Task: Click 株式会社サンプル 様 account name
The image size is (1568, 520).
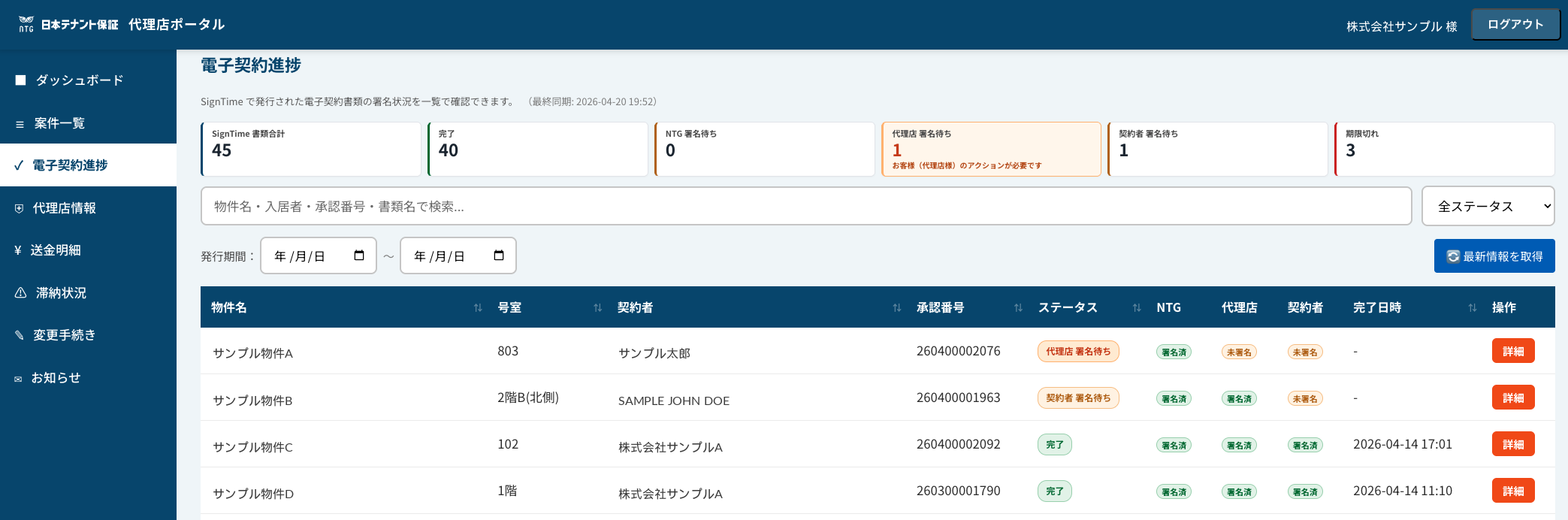Action: point(1402,26)
